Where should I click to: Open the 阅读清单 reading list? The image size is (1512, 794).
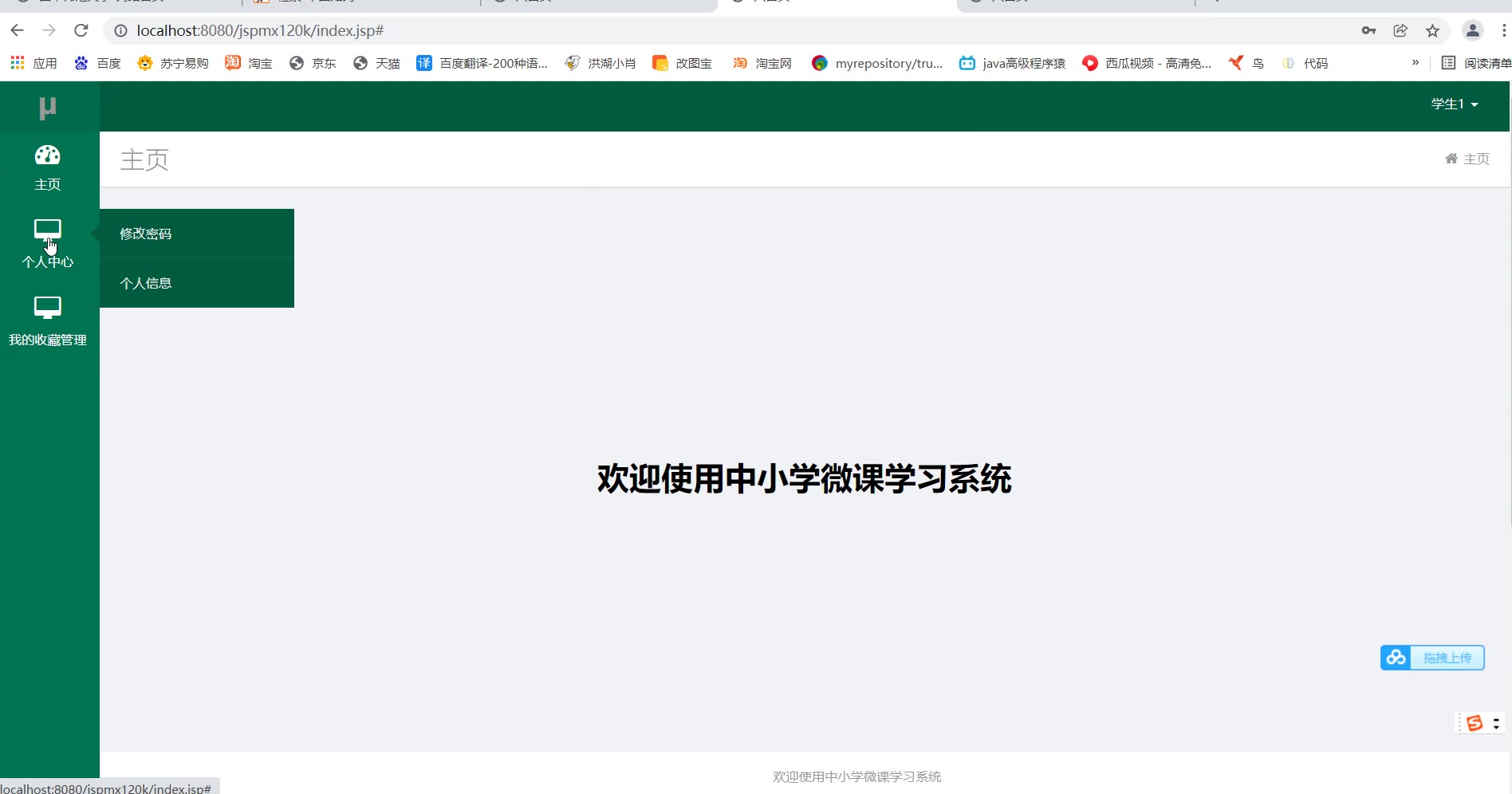[x=1476, y=63]
